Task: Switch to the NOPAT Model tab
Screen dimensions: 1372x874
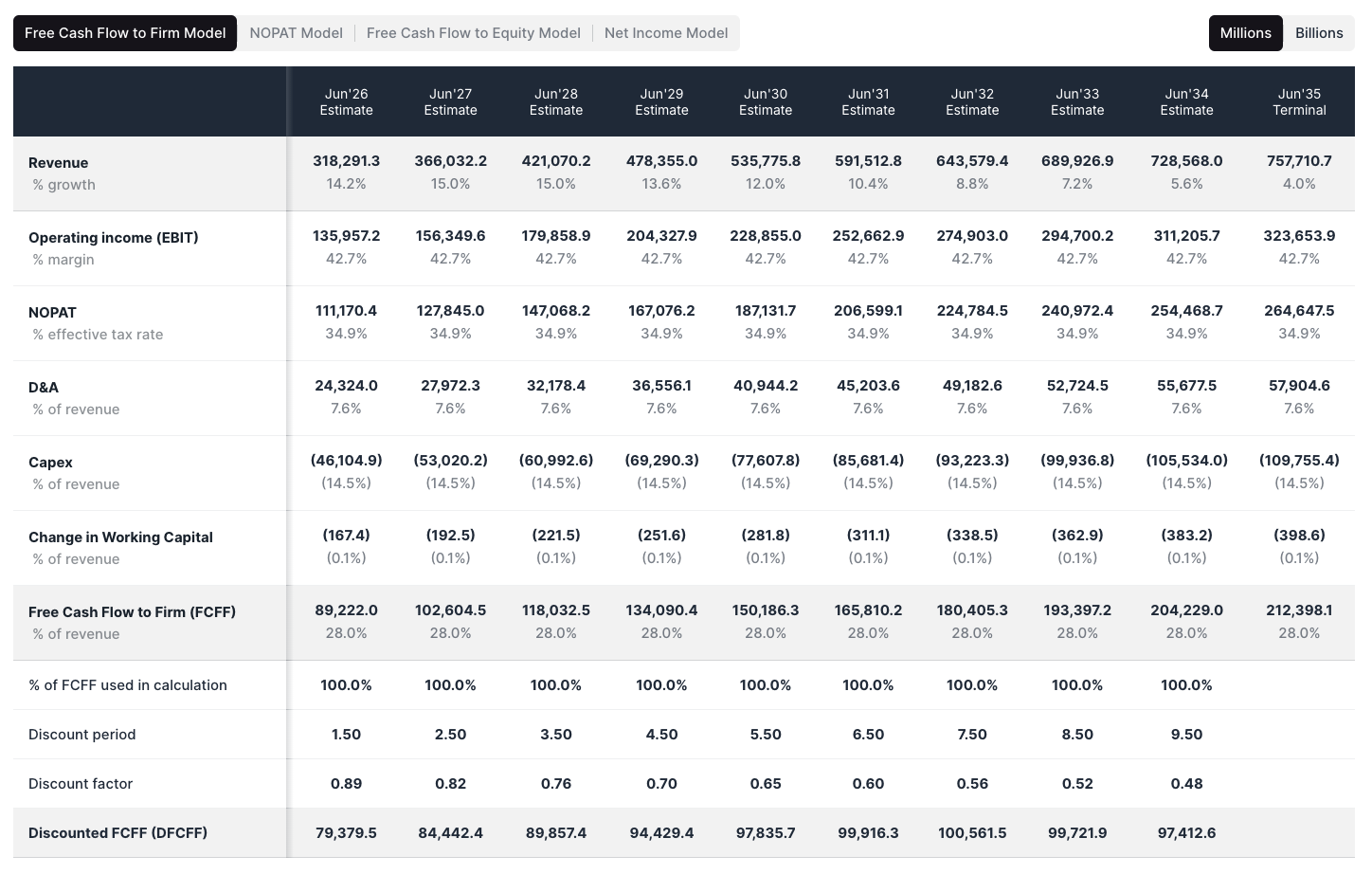Action: (296, 32)
